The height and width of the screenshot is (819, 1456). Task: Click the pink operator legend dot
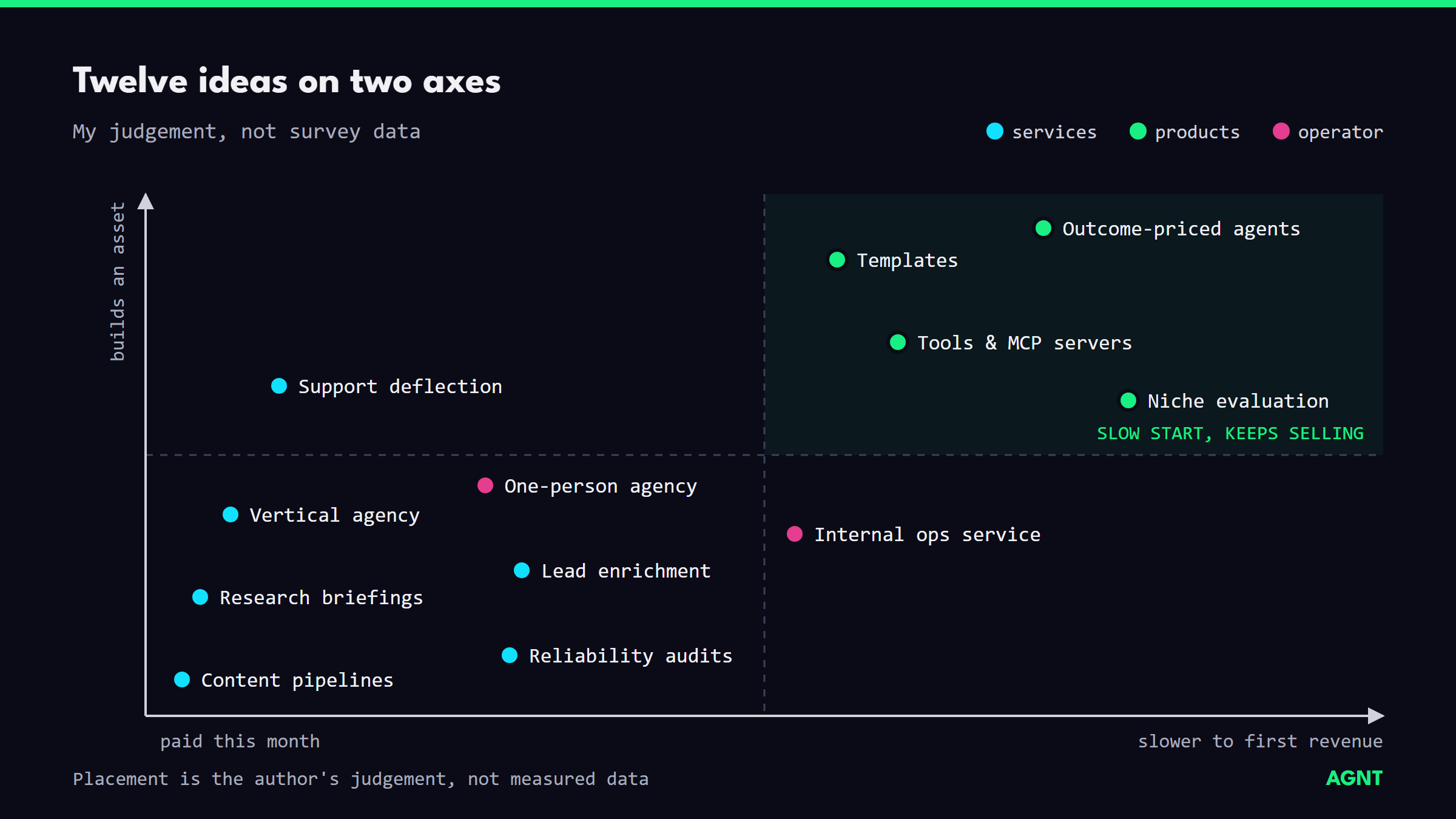[x=1281, y=131]
